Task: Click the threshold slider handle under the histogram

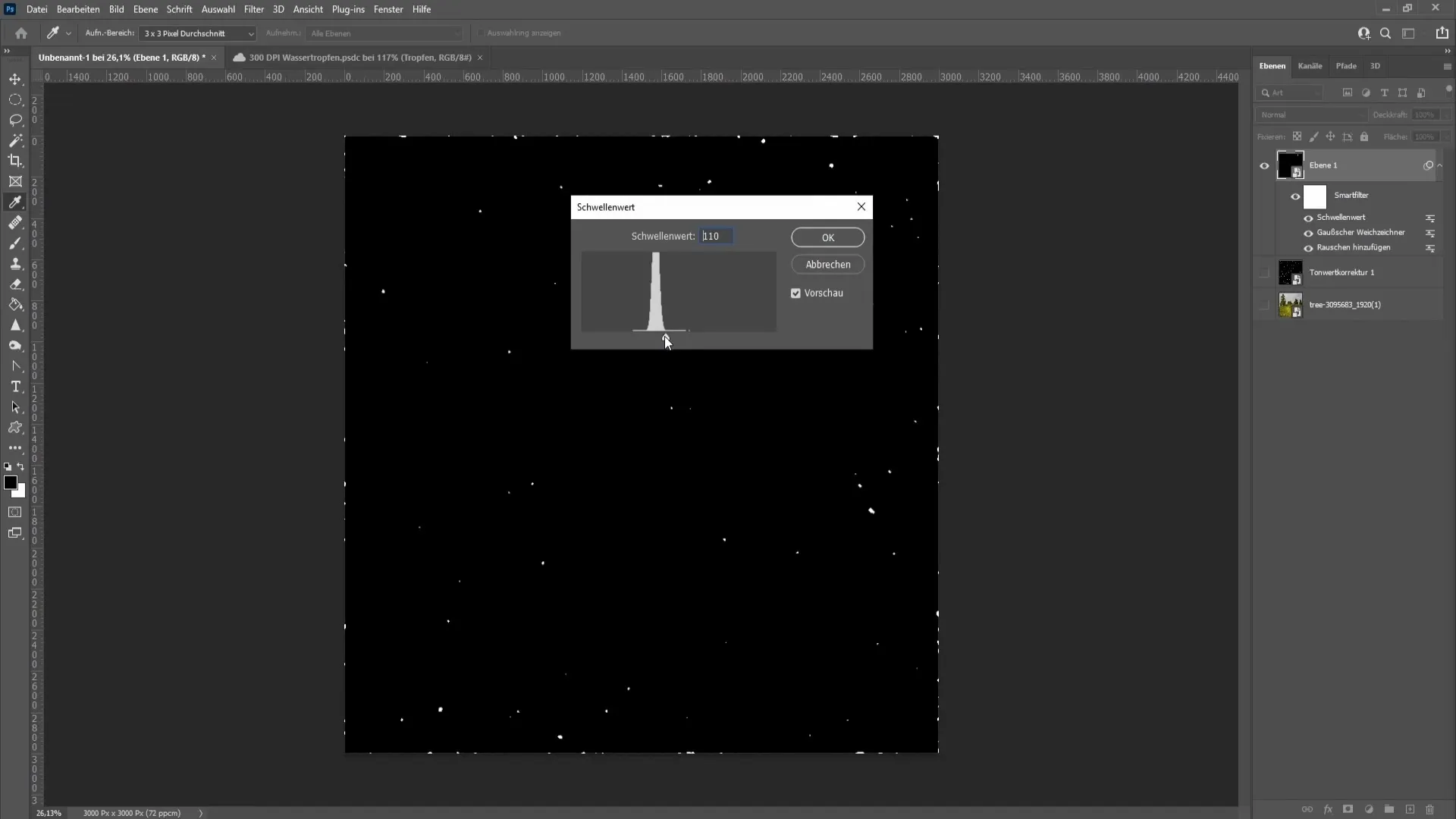Action: tap(666, 337)
